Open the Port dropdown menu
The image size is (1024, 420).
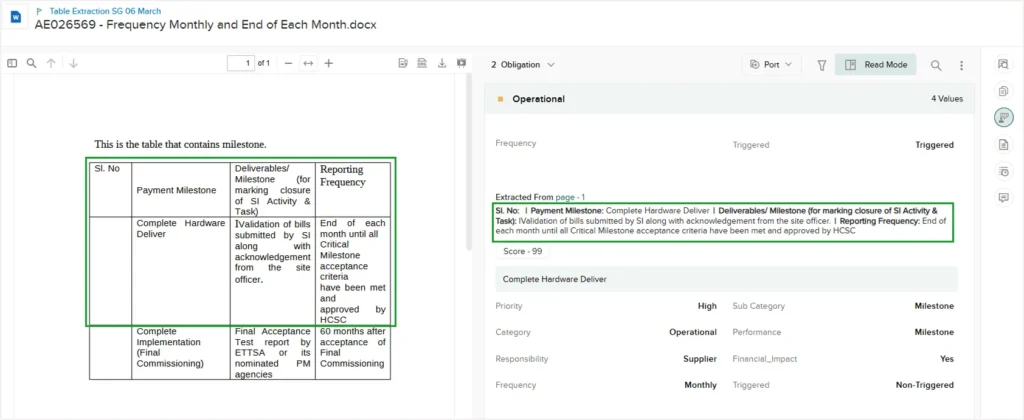[770, 65]
